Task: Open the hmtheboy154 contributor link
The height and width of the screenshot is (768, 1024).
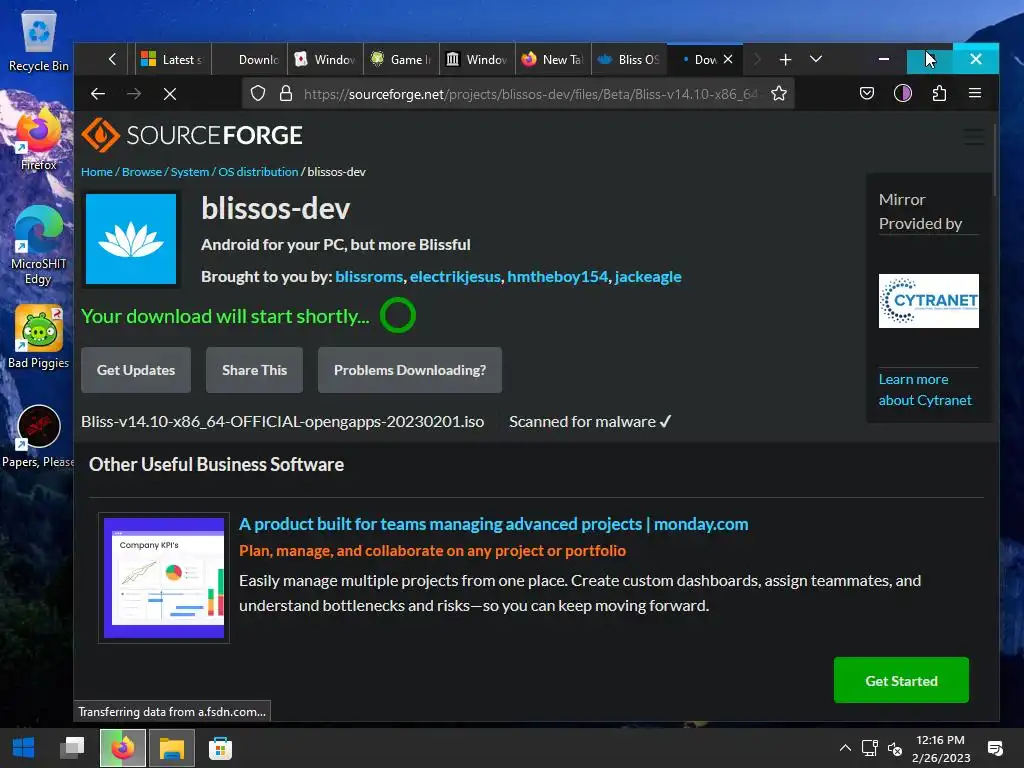Action: [x=558, y=277]
